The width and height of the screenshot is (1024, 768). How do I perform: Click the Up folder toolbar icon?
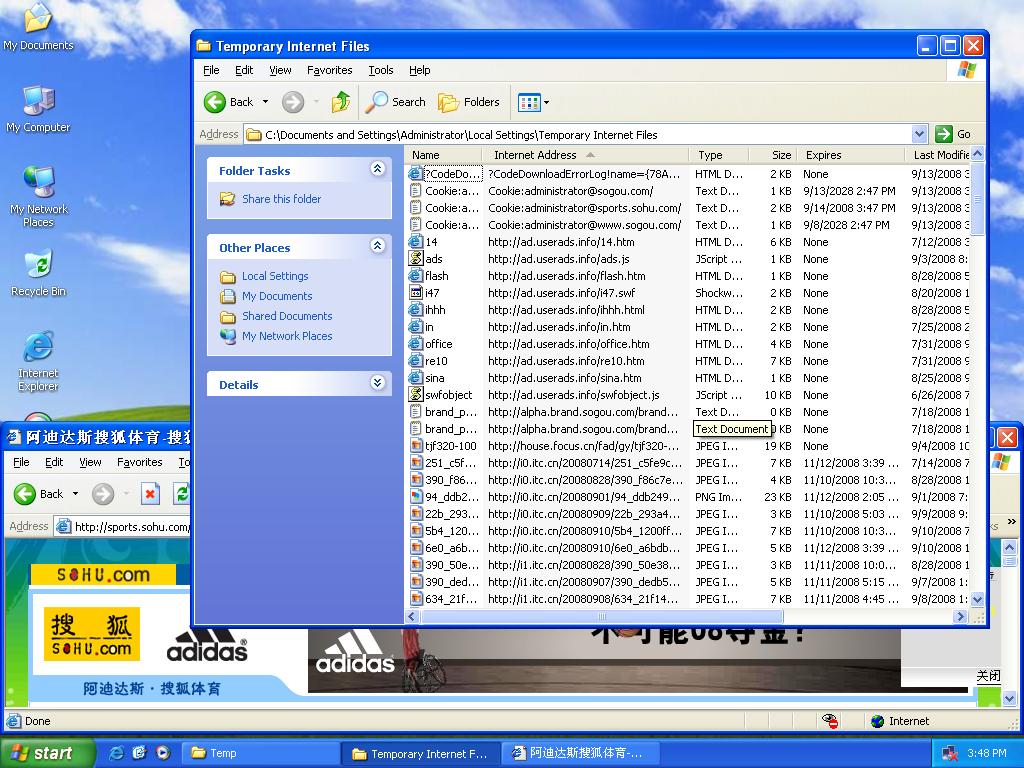341,102
